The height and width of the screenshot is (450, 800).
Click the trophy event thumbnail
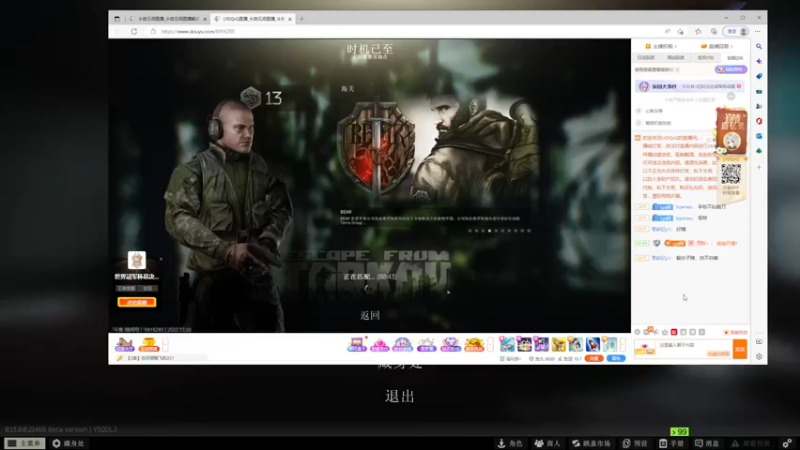(137, 260)
